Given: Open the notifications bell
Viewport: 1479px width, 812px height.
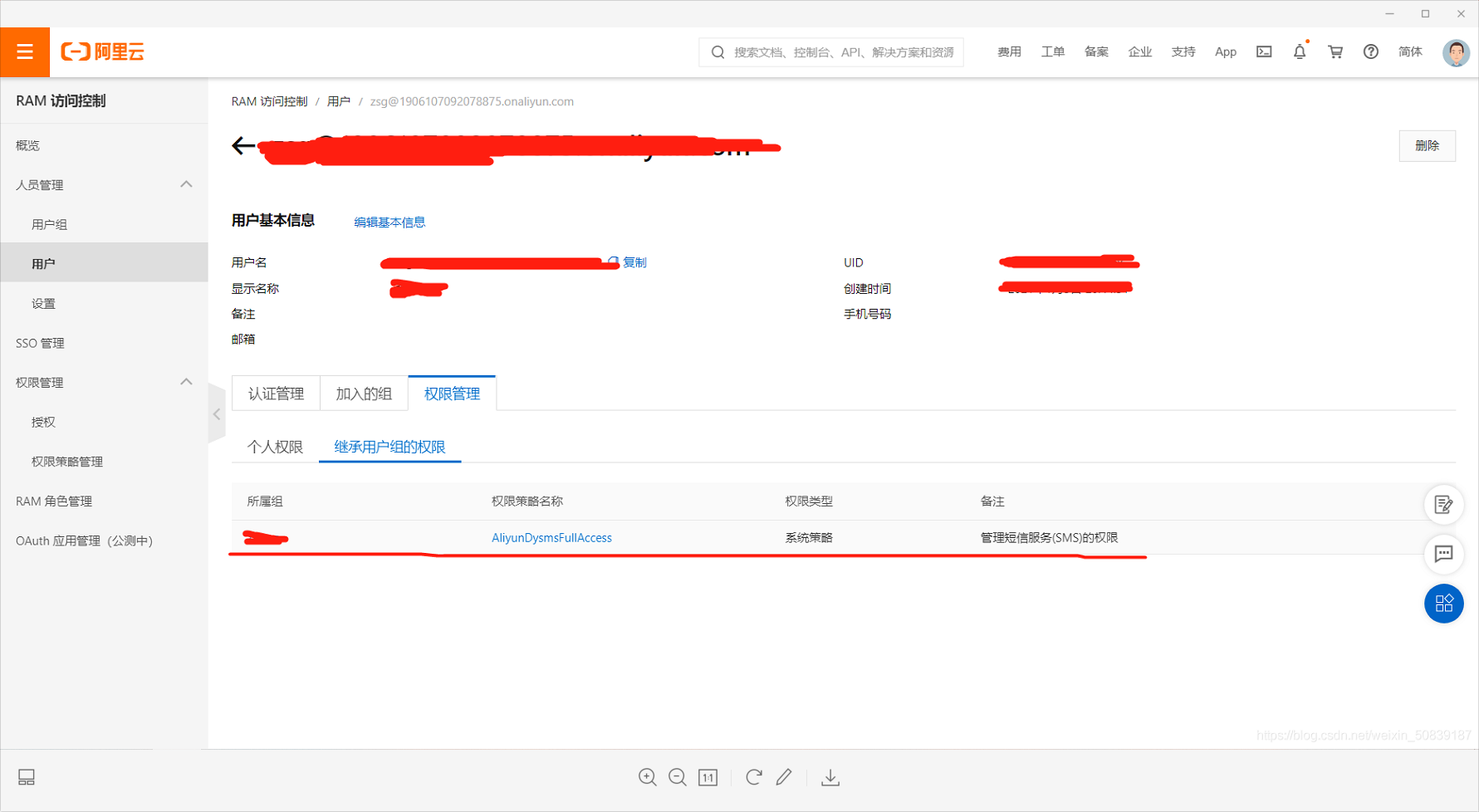Looking at the screenshot, I should point(1300,51).
